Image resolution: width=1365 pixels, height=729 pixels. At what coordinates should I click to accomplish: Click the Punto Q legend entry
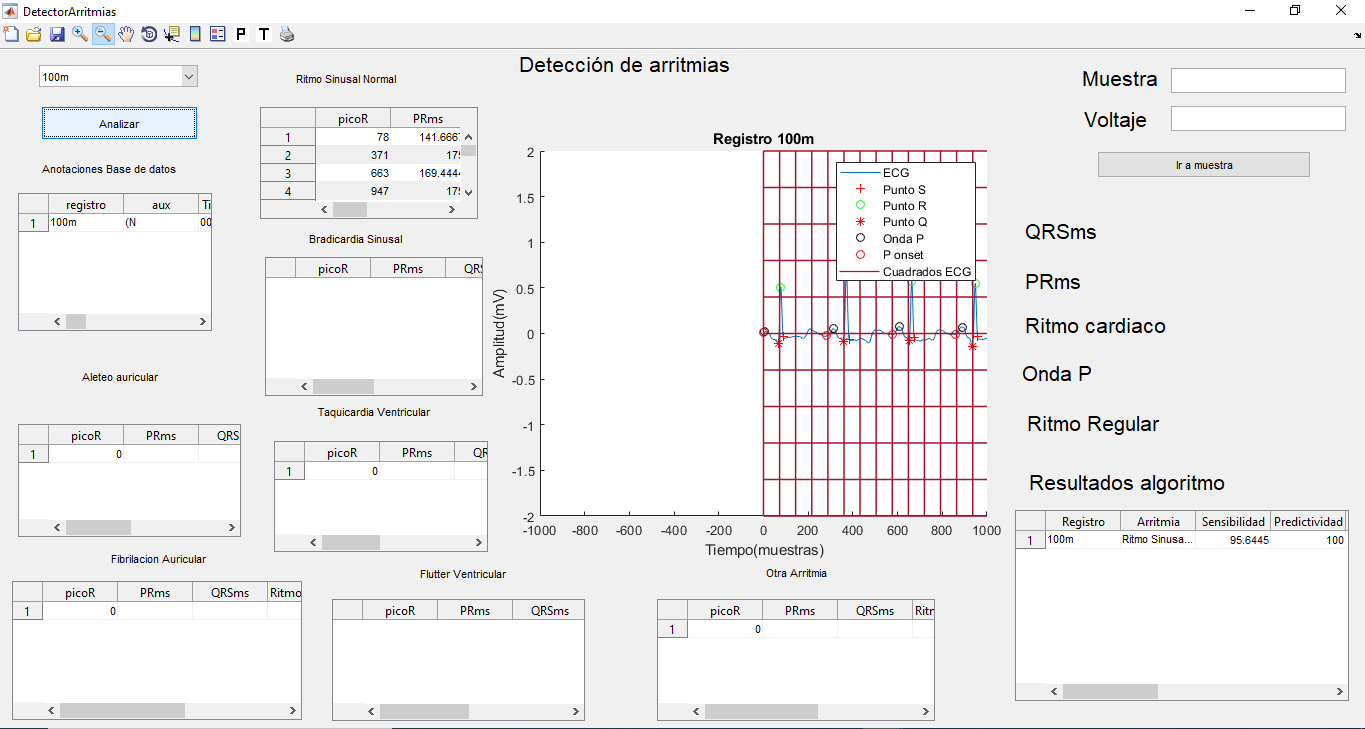click(x=904, y=222)
